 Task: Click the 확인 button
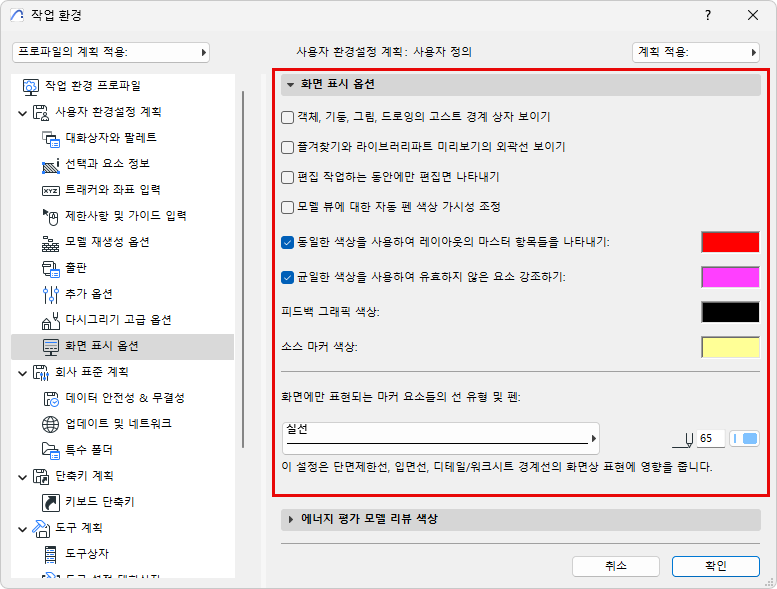(x=716, y=566)
